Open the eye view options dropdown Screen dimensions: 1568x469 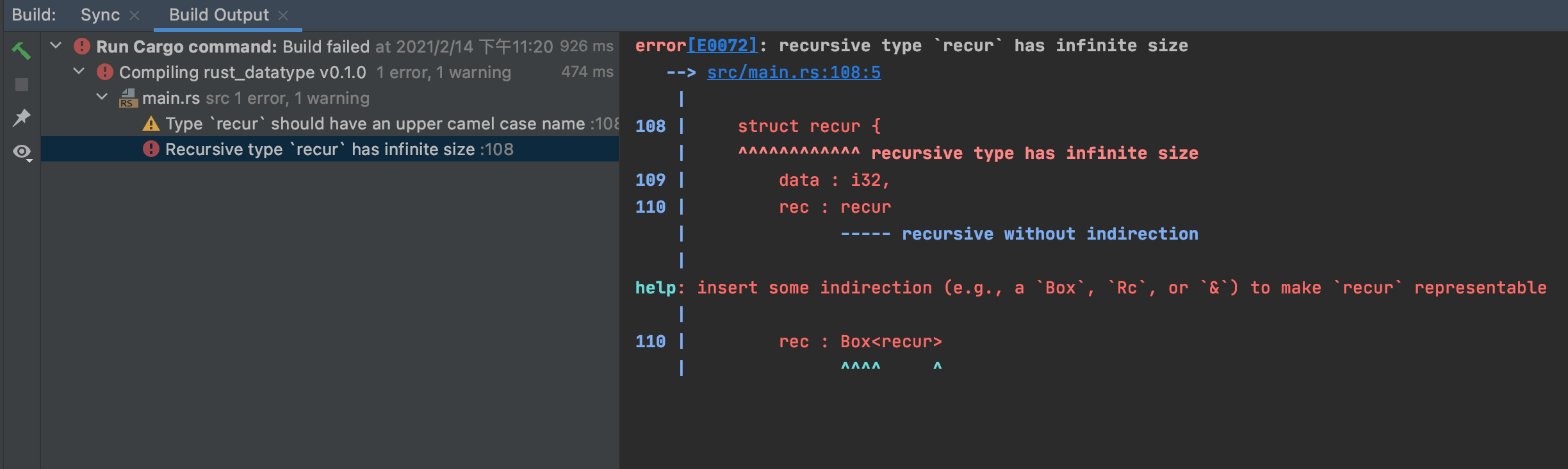point(22,152)
